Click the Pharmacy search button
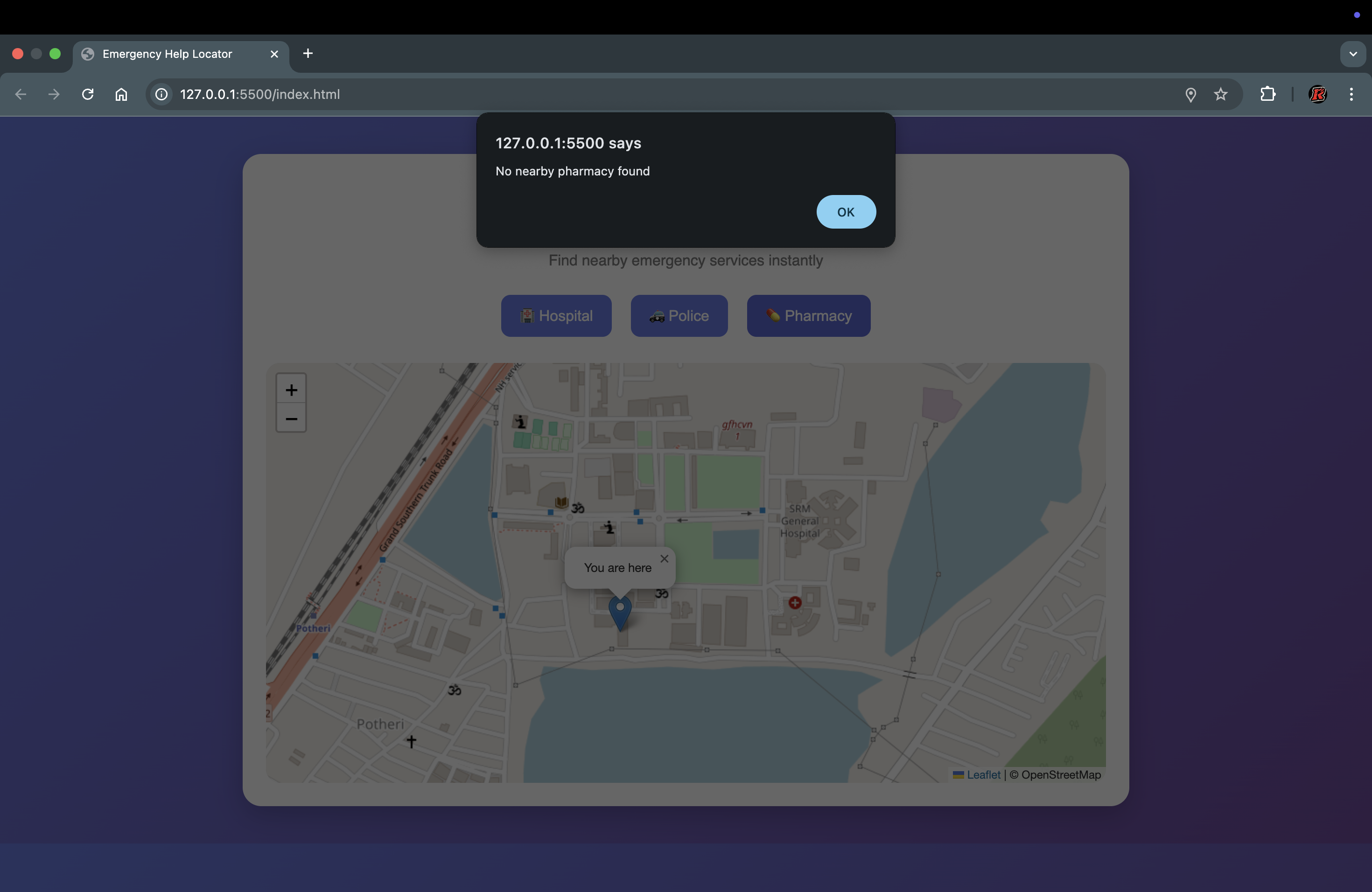 coord(808,316)
